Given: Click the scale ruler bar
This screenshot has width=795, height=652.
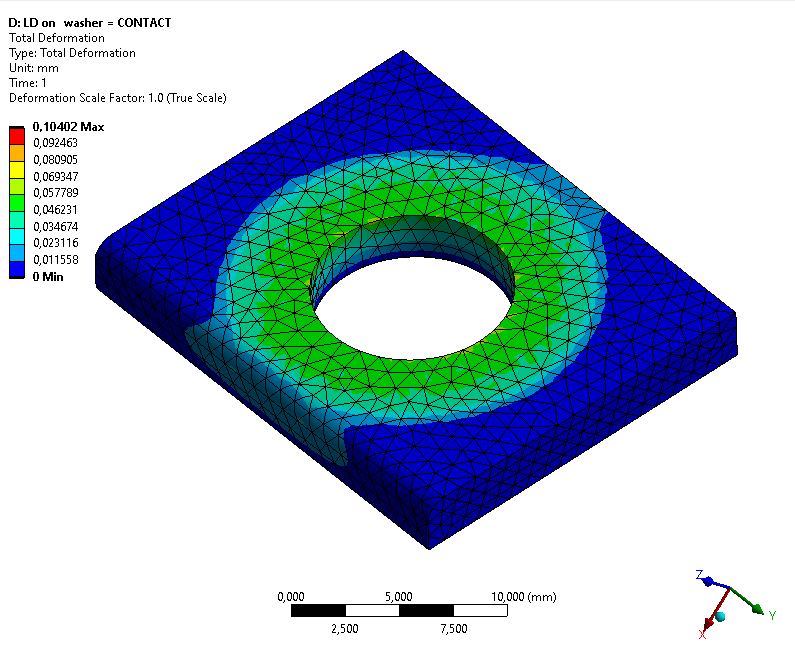Looking at the screenshot, I should pos(399,610).
